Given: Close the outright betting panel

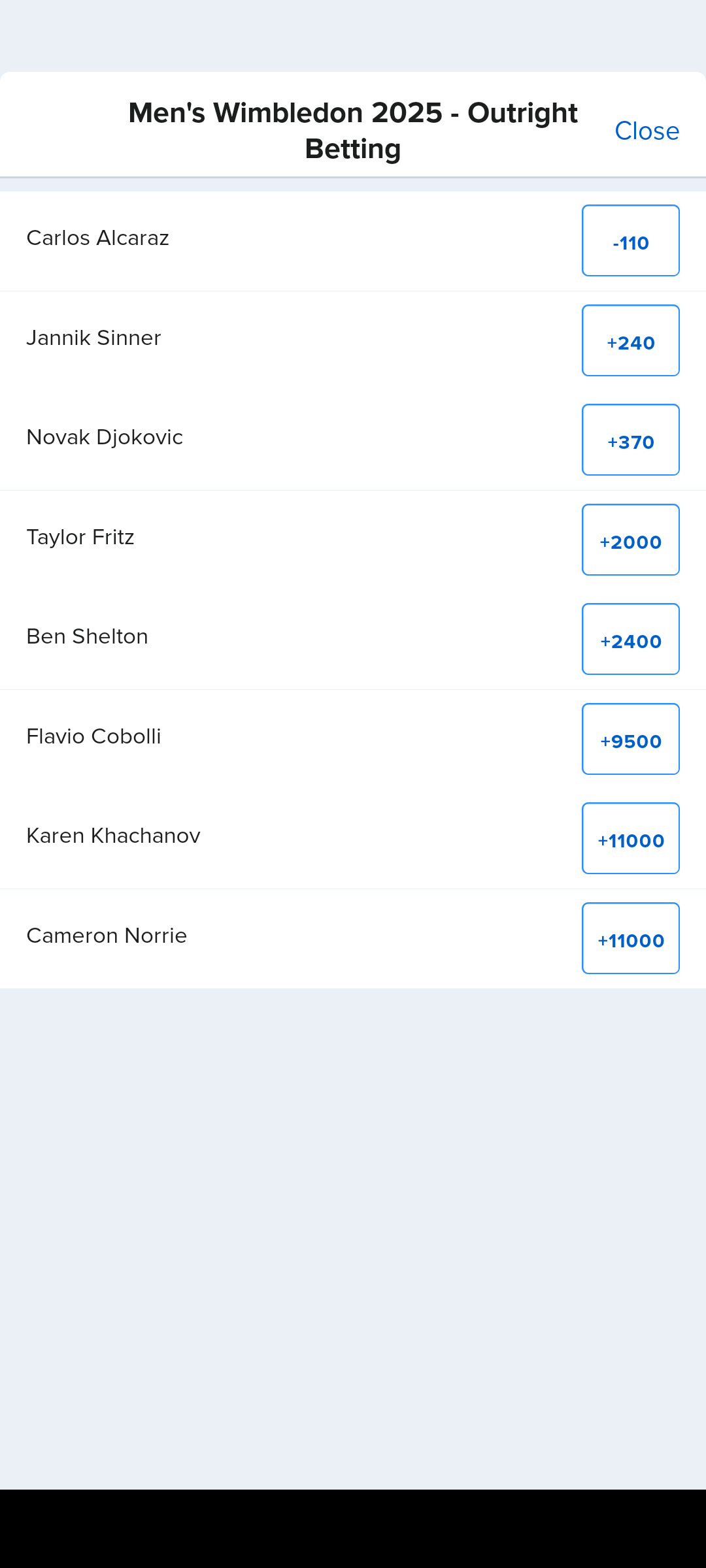Looking at the screenshot, I should [647, 131].
